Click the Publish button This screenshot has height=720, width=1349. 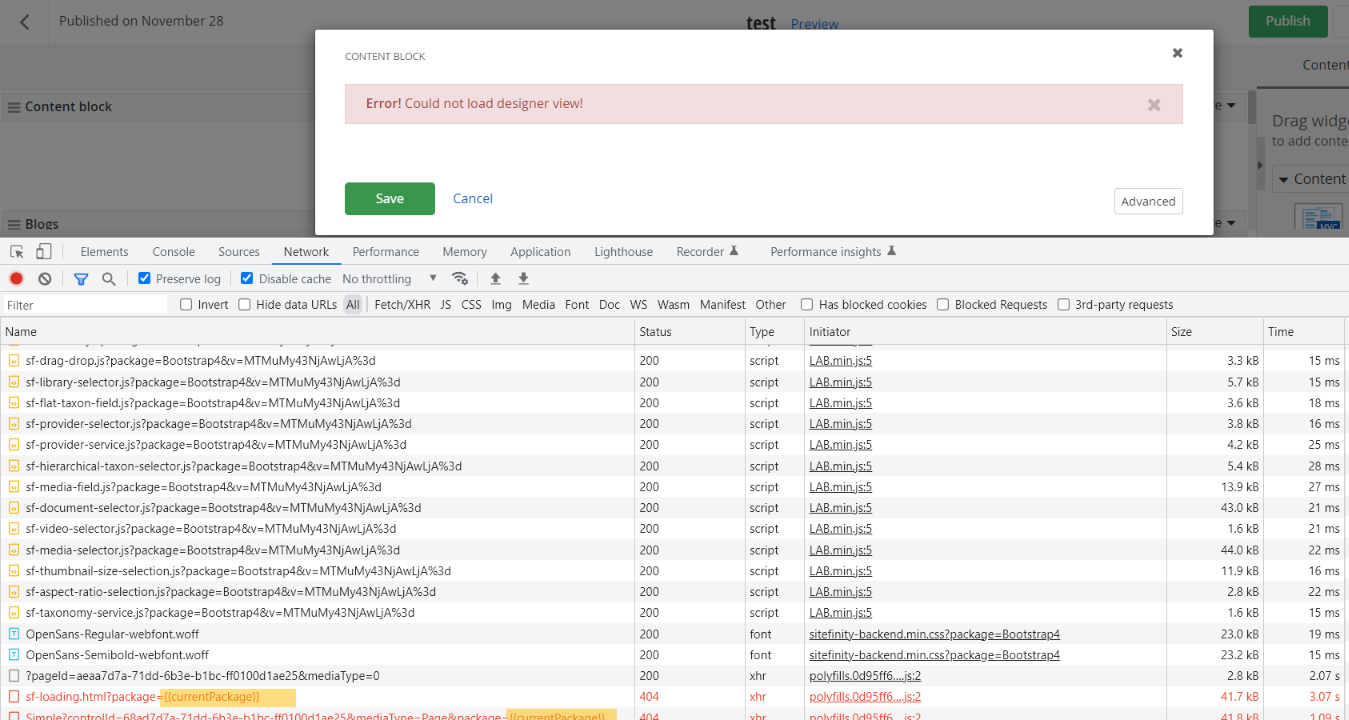coord(1288,21)
